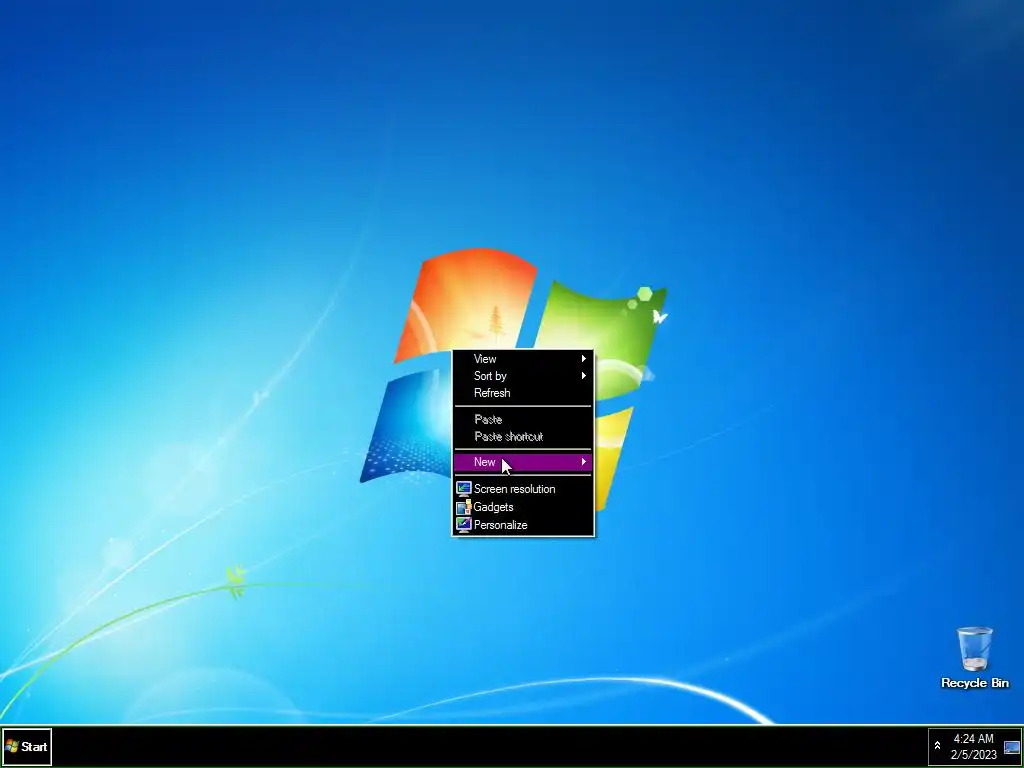The height and width of the screenshot is (768, 1024).
Task: Show hidden tray icons arrow
Action: (937, 746)
